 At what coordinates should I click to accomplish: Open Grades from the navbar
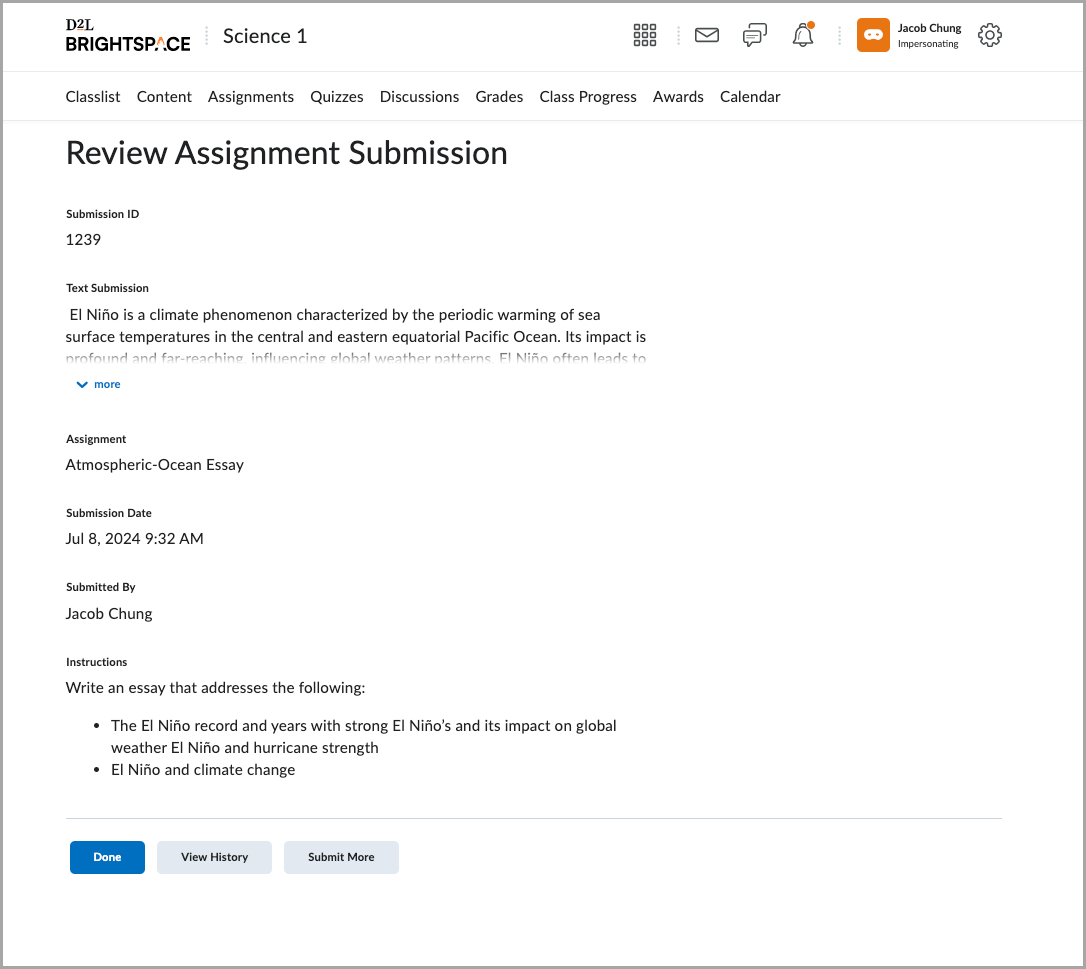pyautogui.click(x=499, y=97)
